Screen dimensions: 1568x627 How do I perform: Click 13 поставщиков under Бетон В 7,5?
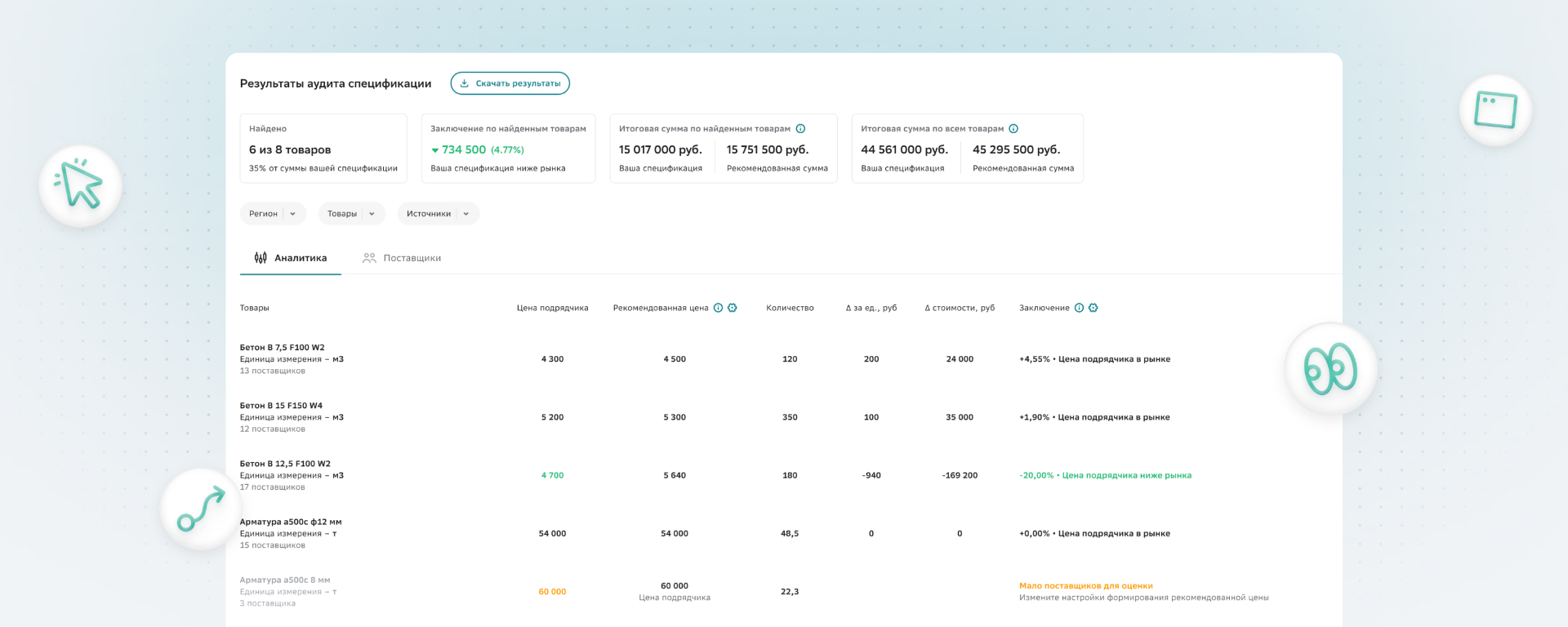[x=273, y=371]
